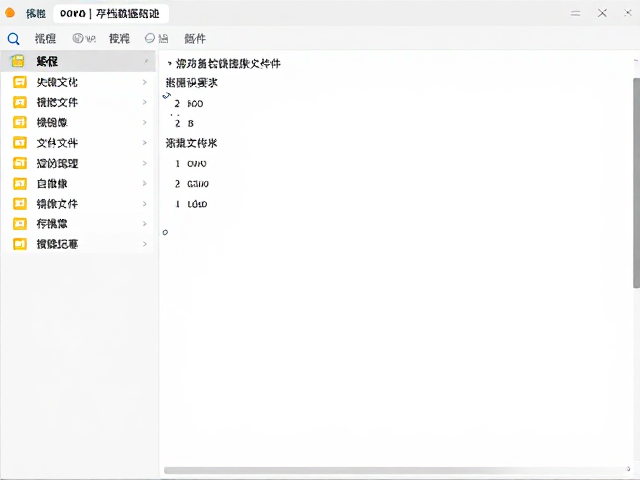The height and width of the screenshot is (480, 640).
Task: Click the folder icon of the highlighted sidebar header
Action: 18,61
